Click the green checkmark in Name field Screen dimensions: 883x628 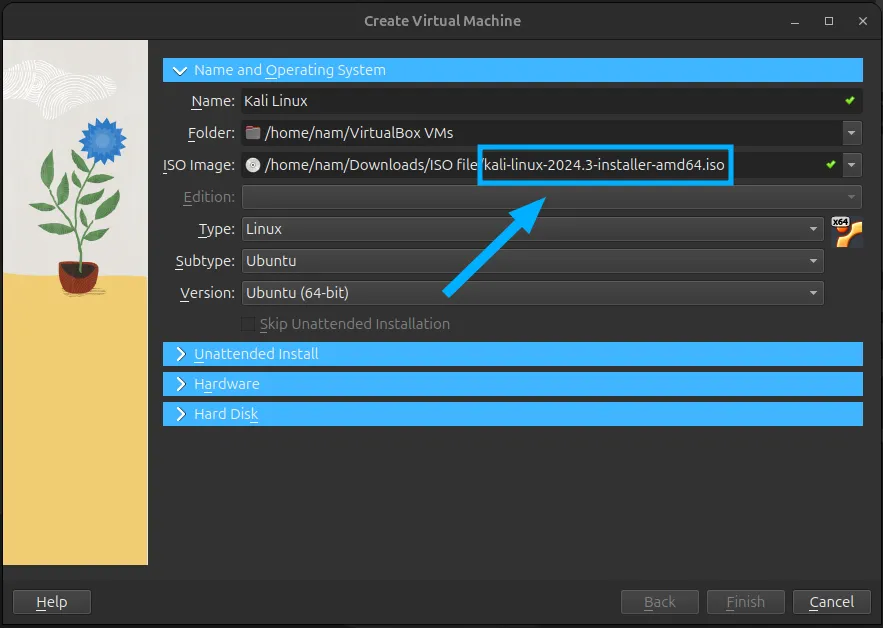coord(850,100)
